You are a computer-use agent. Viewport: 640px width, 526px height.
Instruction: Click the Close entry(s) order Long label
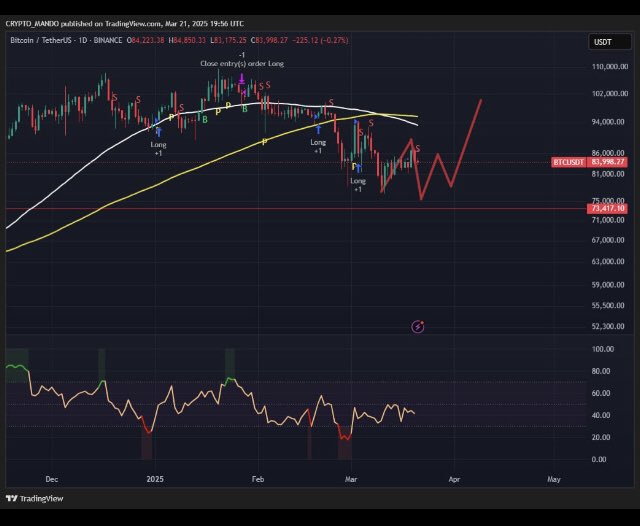click(242, 64)
